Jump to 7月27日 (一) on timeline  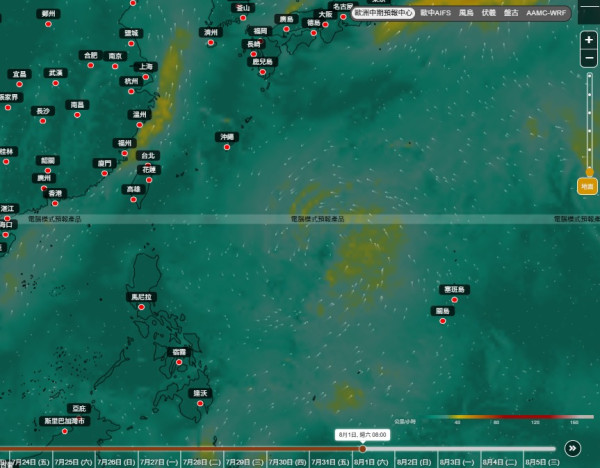pos(159,462)
